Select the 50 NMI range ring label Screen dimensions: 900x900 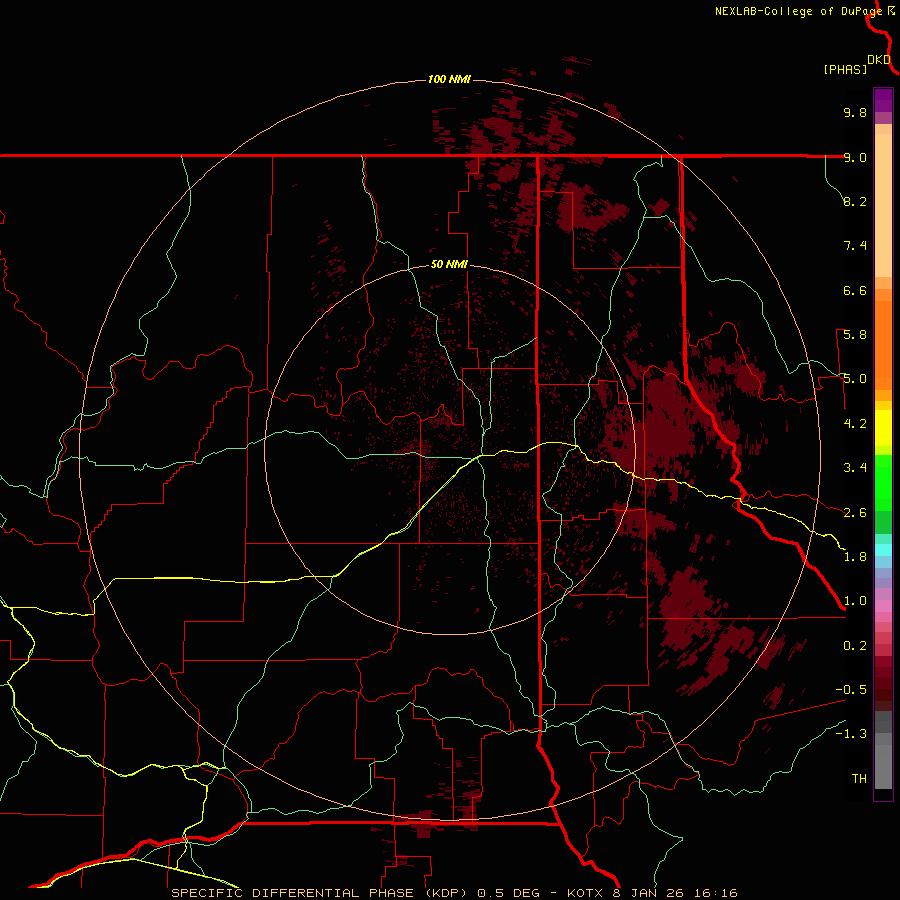click(449, 264)
